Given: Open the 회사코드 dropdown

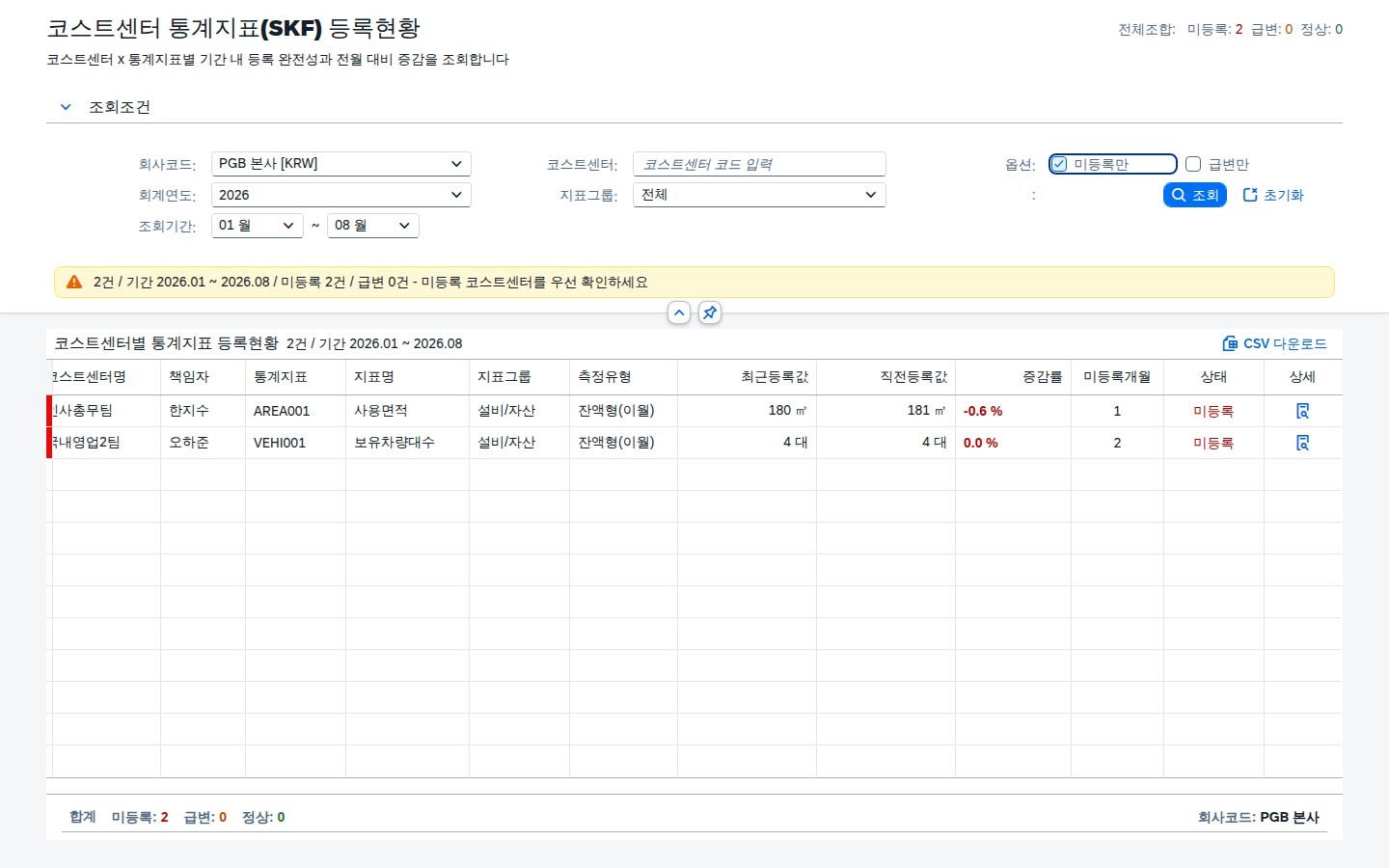Looking at the screenshot, I should 340,164.
